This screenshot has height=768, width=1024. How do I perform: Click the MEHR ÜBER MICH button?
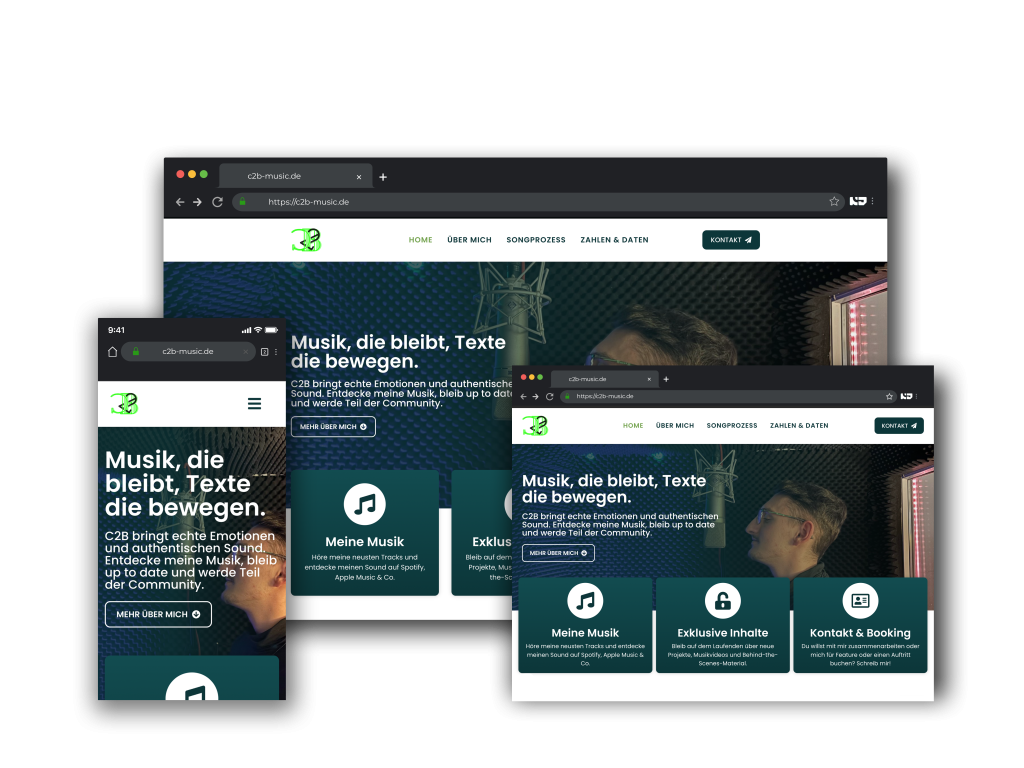557,552
